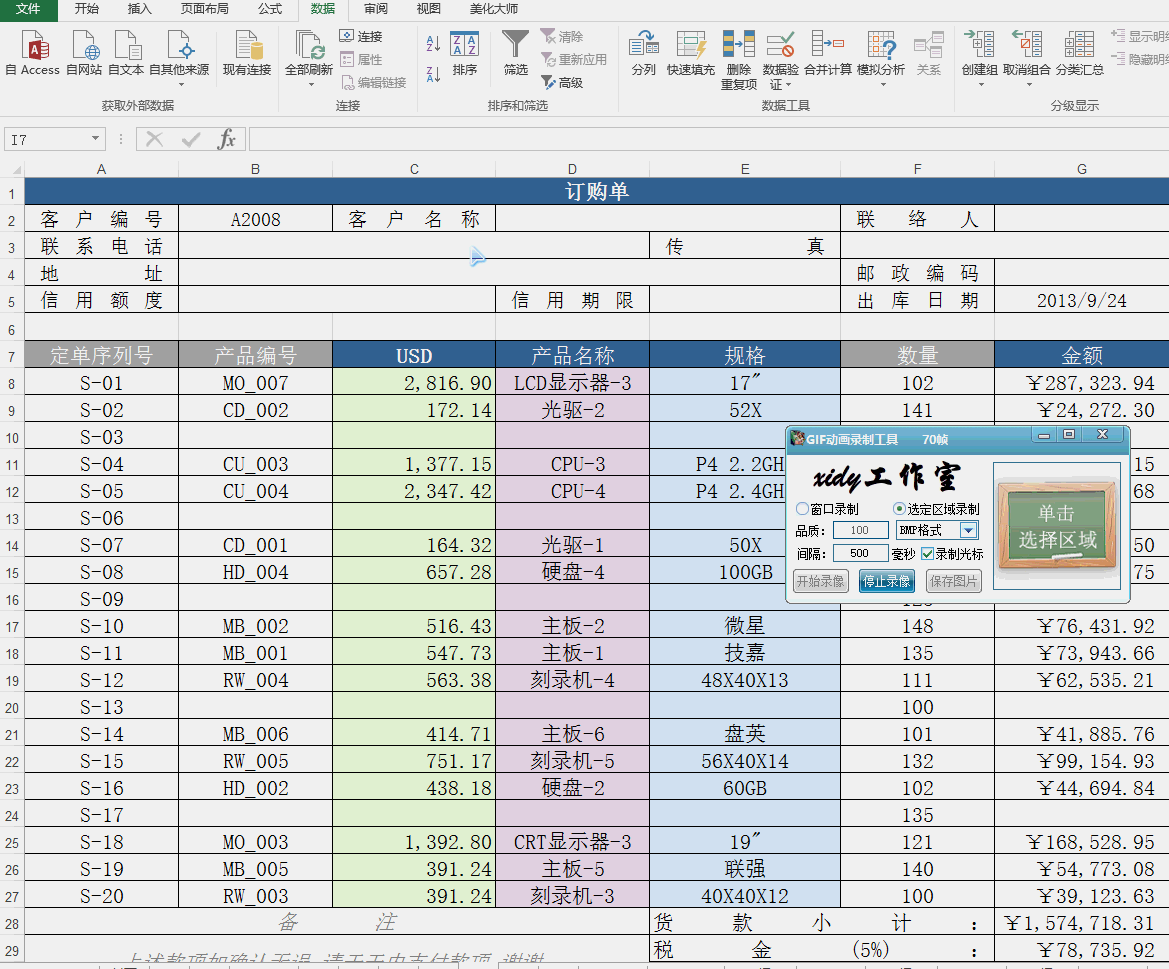Open the Sort (排序) dialog
1169x969 pixels.
[464, 52]
